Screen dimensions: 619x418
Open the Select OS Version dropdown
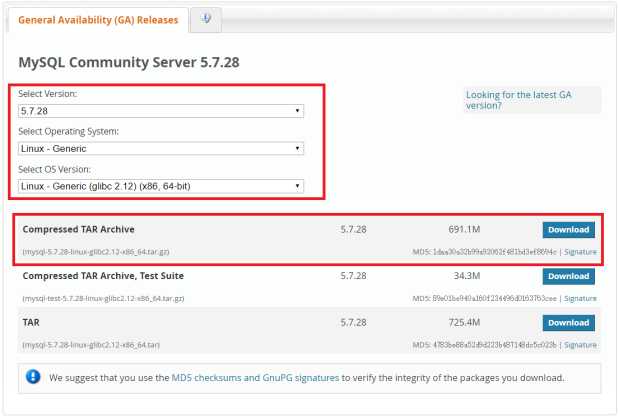click(161, 186)
